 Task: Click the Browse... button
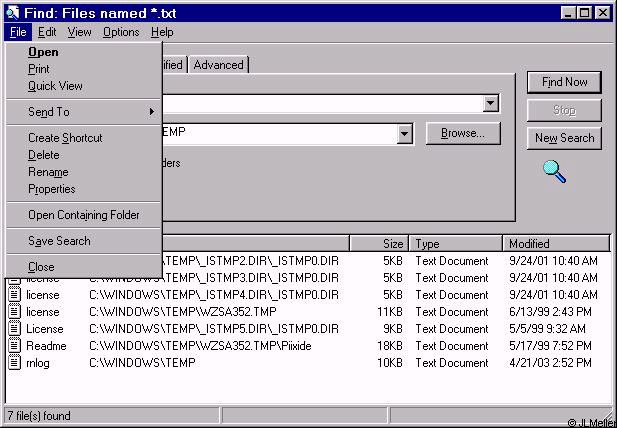(463, 133)
